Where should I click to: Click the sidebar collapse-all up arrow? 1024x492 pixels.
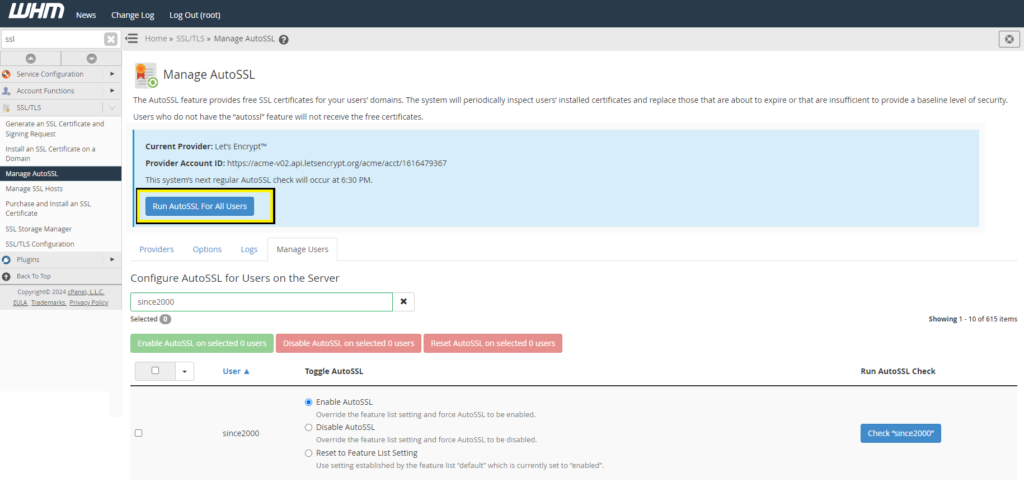pyautogui.click(x=30, y=58)
